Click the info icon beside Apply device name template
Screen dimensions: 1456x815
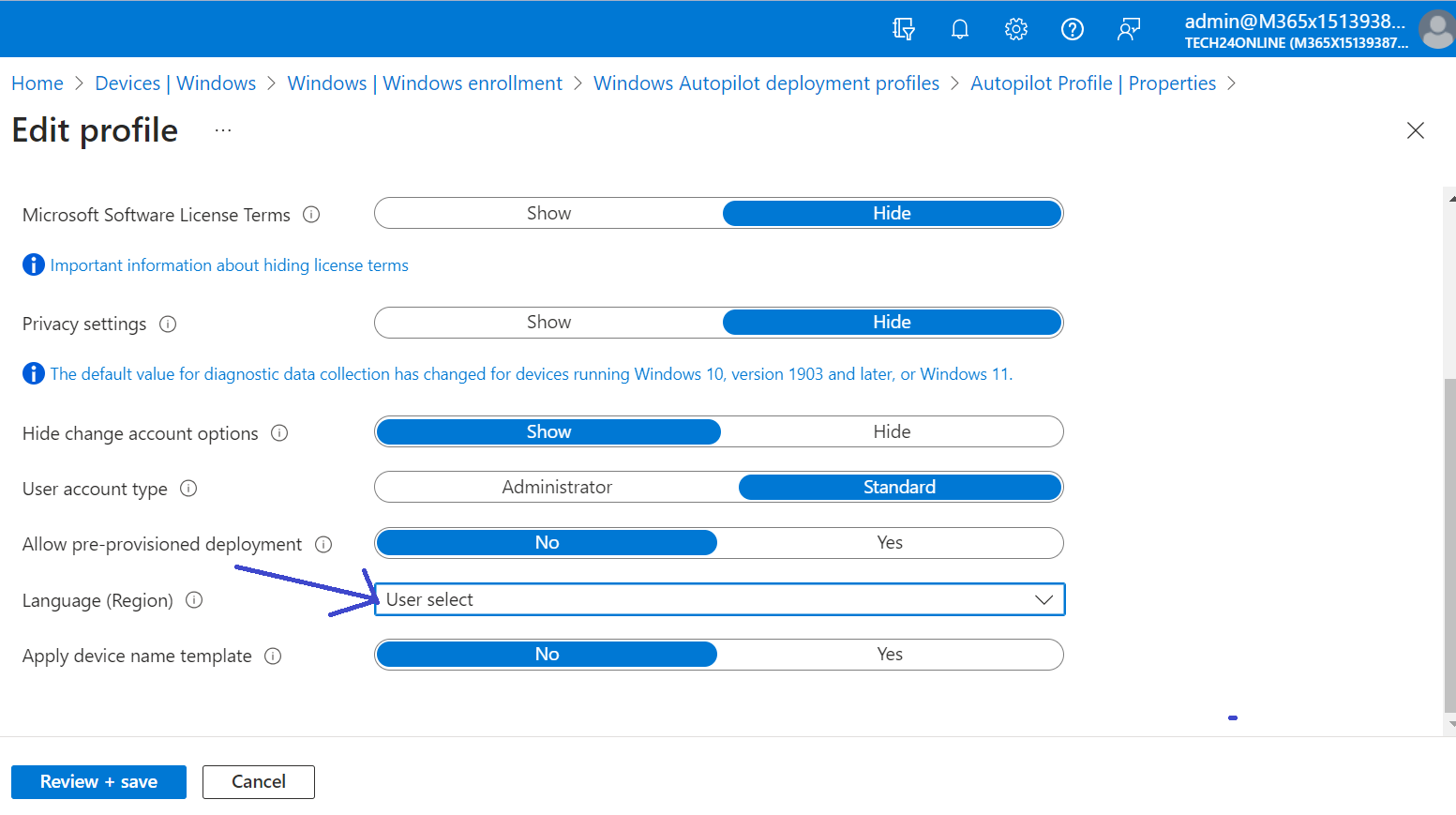coord(272,656)
